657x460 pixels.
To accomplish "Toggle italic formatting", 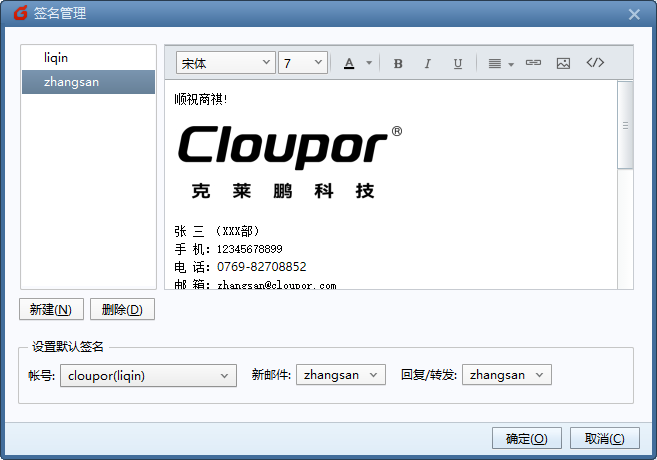I will coord(427,63).
